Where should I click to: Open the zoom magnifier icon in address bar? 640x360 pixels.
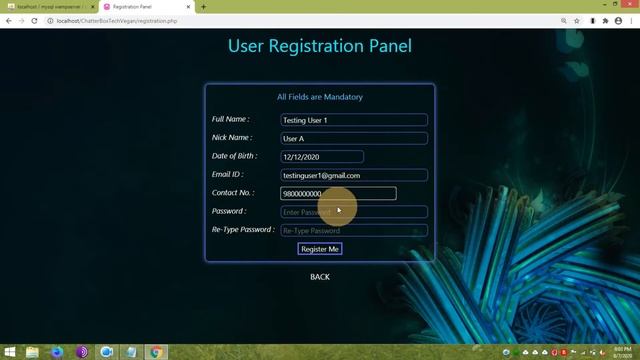pos(564,21)
